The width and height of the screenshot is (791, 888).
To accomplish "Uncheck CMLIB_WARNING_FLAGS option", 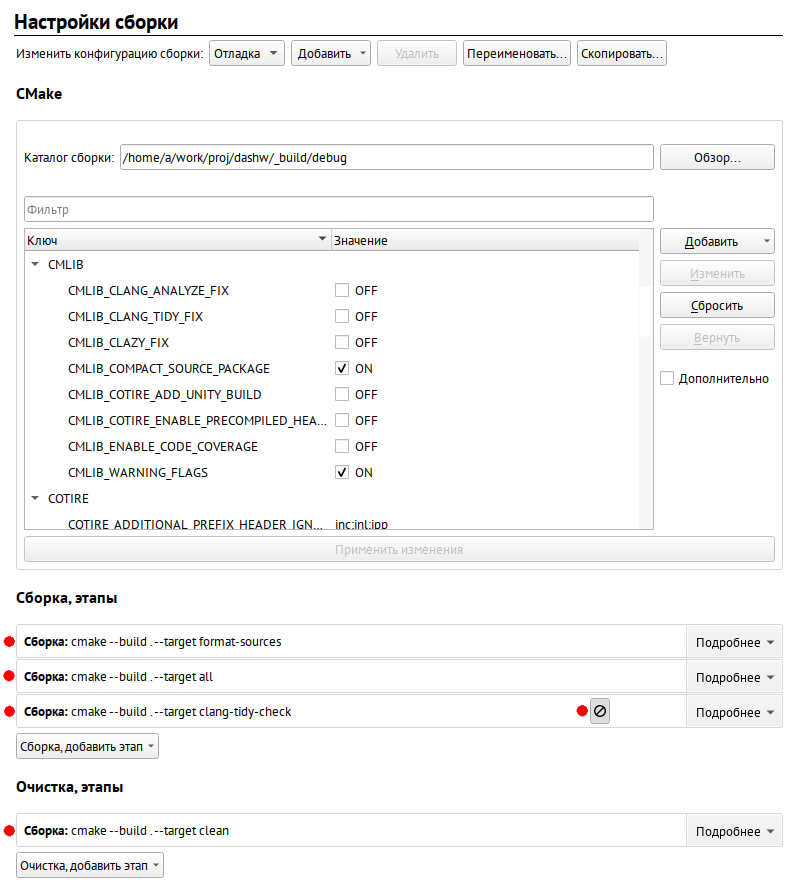I will point(342,472).
